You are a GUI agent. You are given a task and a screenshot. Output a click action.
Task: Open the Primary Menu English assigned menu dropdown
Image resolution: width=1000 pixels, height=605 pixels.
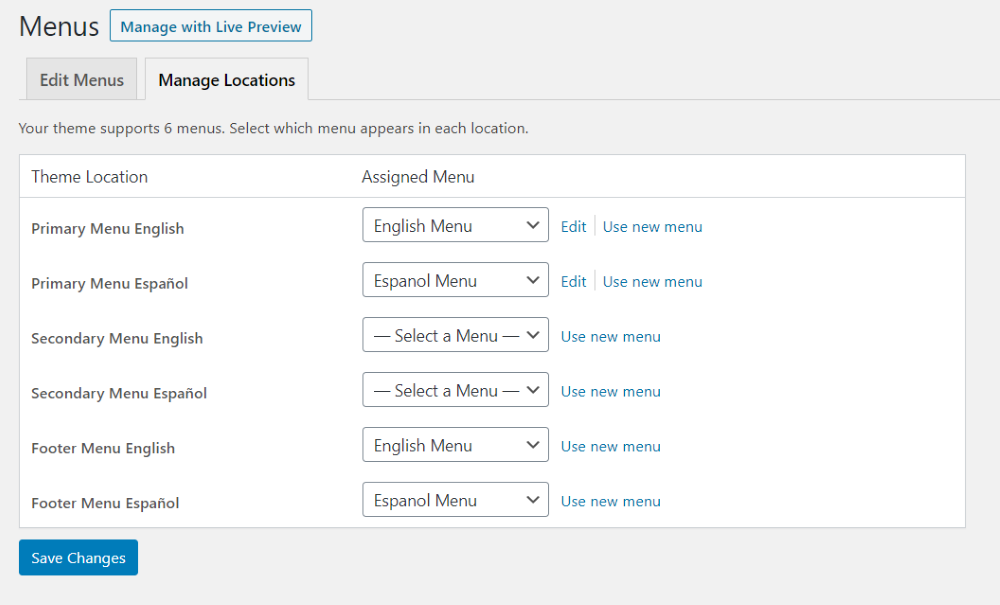455,226
